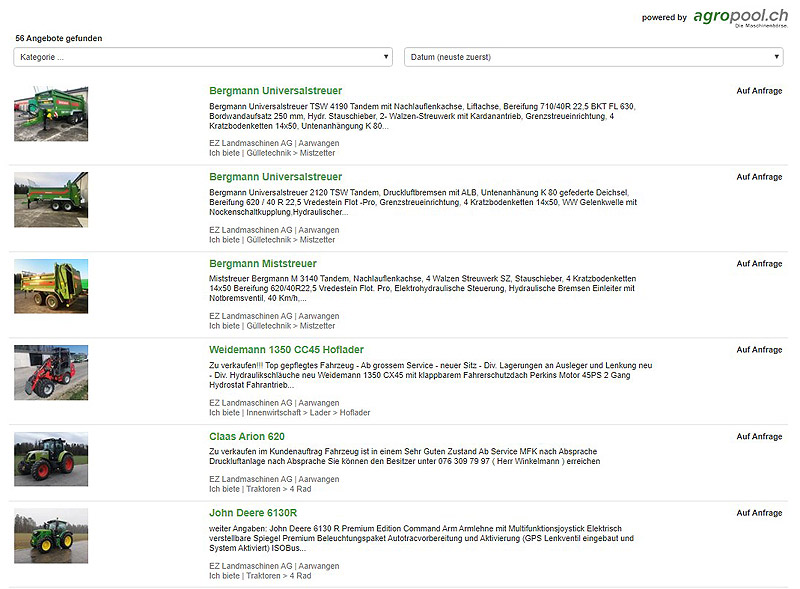This screenshot has height=589, width=800.
Task: Open the John Deere 6130R listing
Action: click(x=253, y=512)
